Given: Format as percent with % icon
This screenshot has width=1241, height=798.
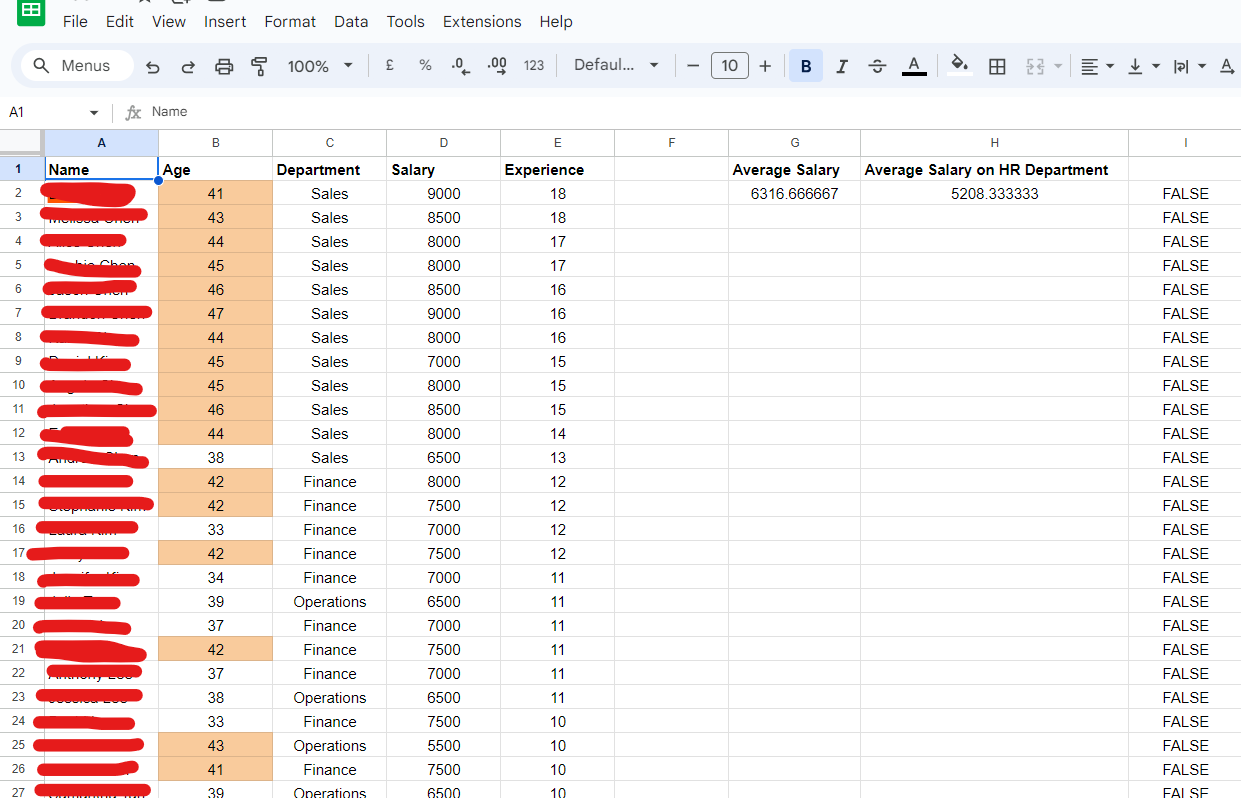Looking at the screenshot, I should pos(425,65).
